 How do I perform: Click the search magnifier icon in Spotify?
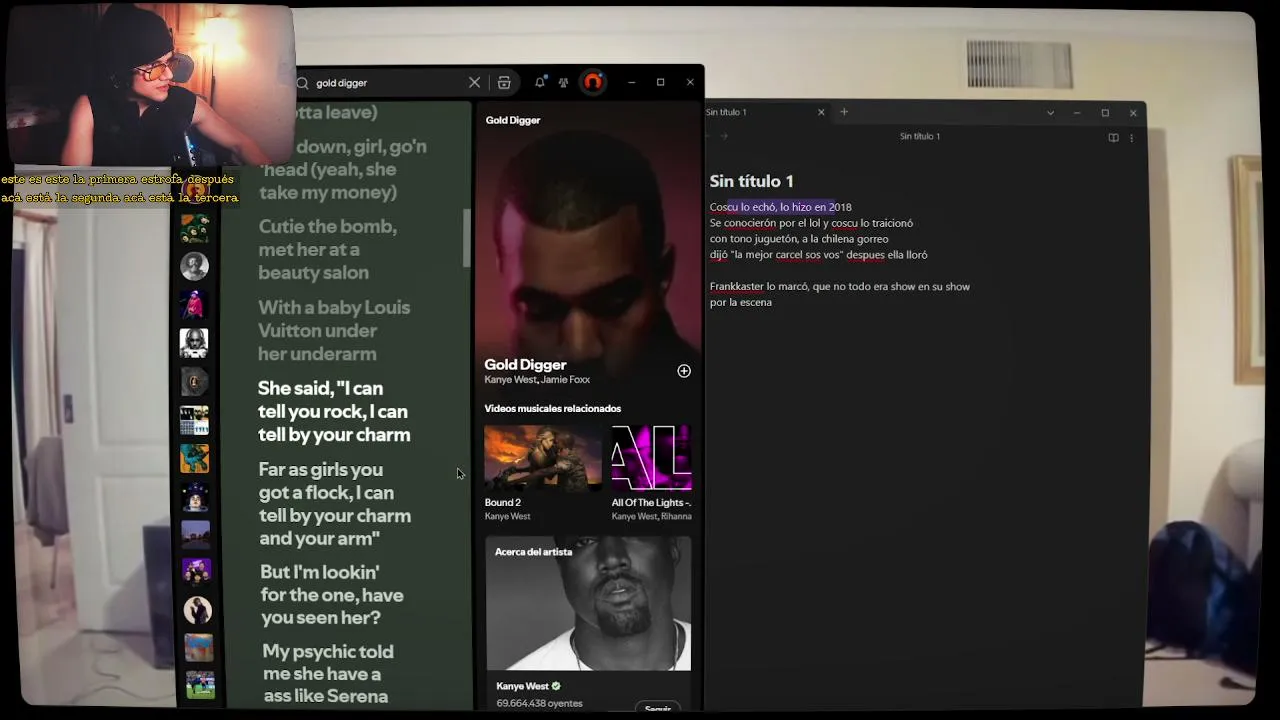pyautogui.click(x=302, y=83)
